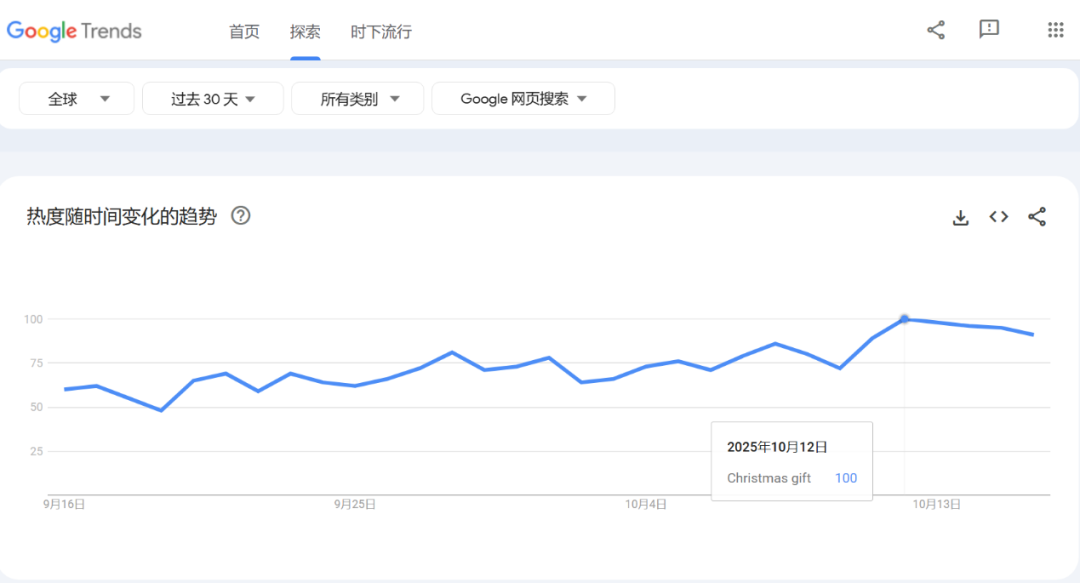Viewport: 1080px width, 583px height.
Task: Open the Google 网页搜索 search type dropdown
Action: (523, 99)
